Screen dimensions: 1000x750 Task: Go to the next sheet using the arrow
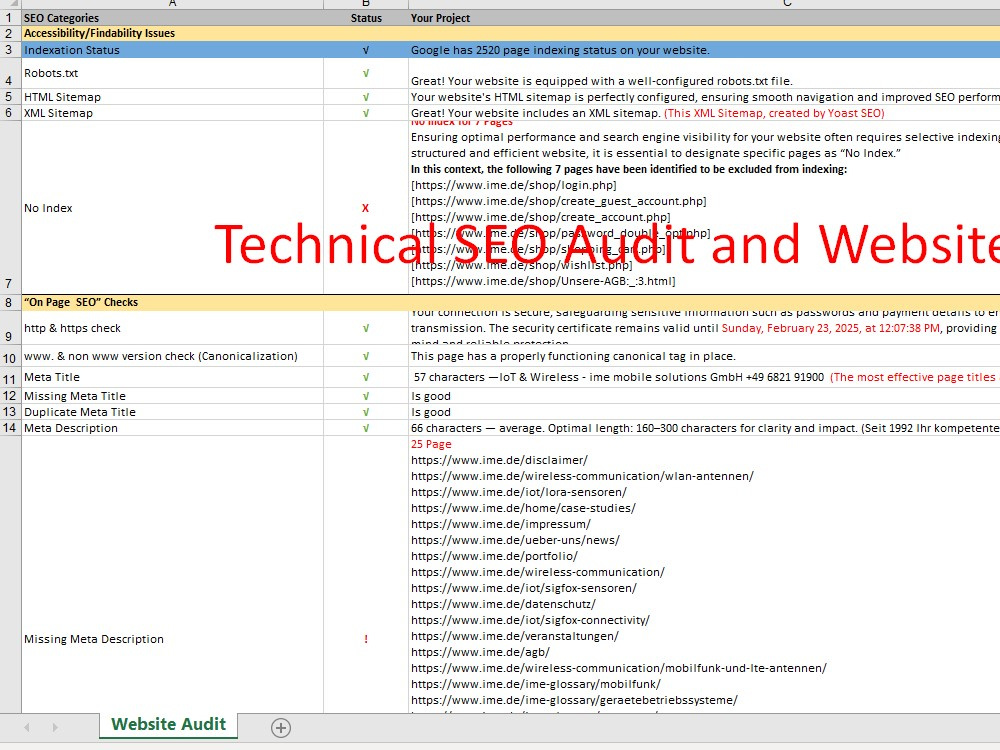click(x=55, y=728)
